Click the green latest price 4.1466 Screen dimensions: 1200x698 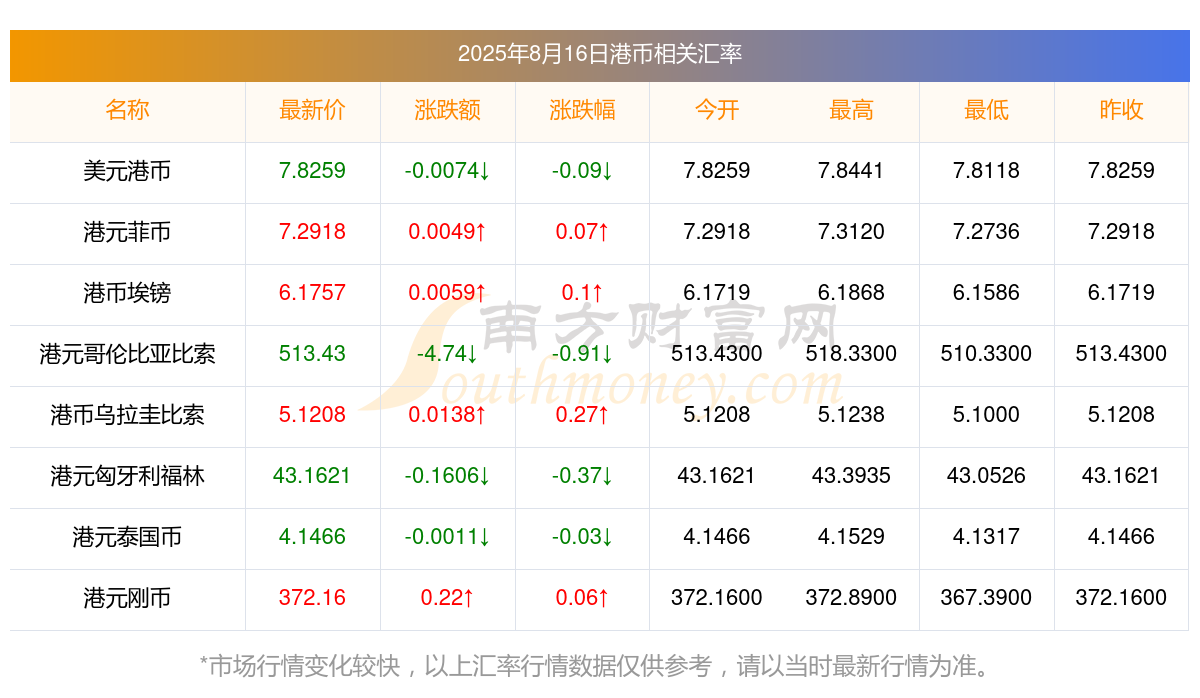tap(313, 537)
